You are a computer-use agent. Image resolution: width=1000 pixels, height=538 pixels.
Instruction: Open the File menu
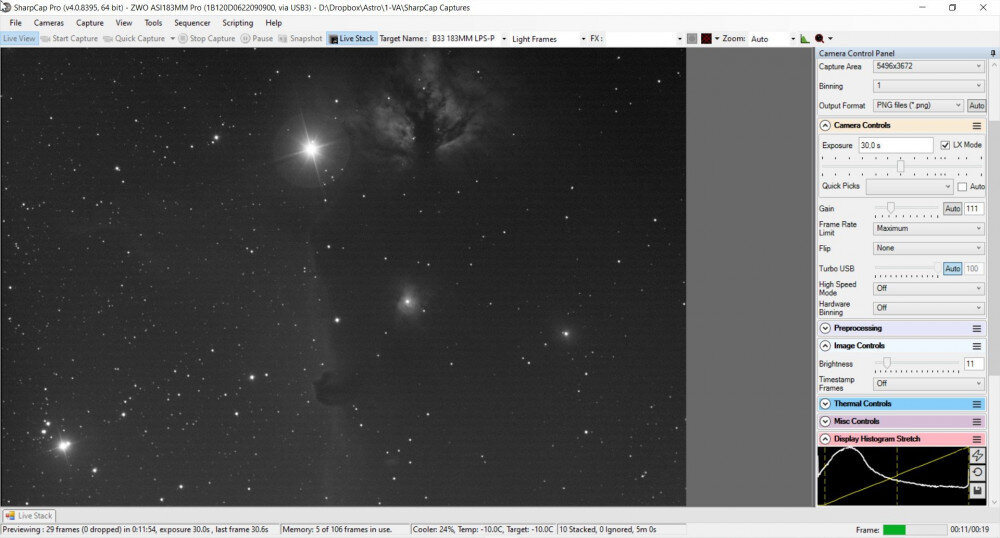pyautogui.click(x=15, y=23)
